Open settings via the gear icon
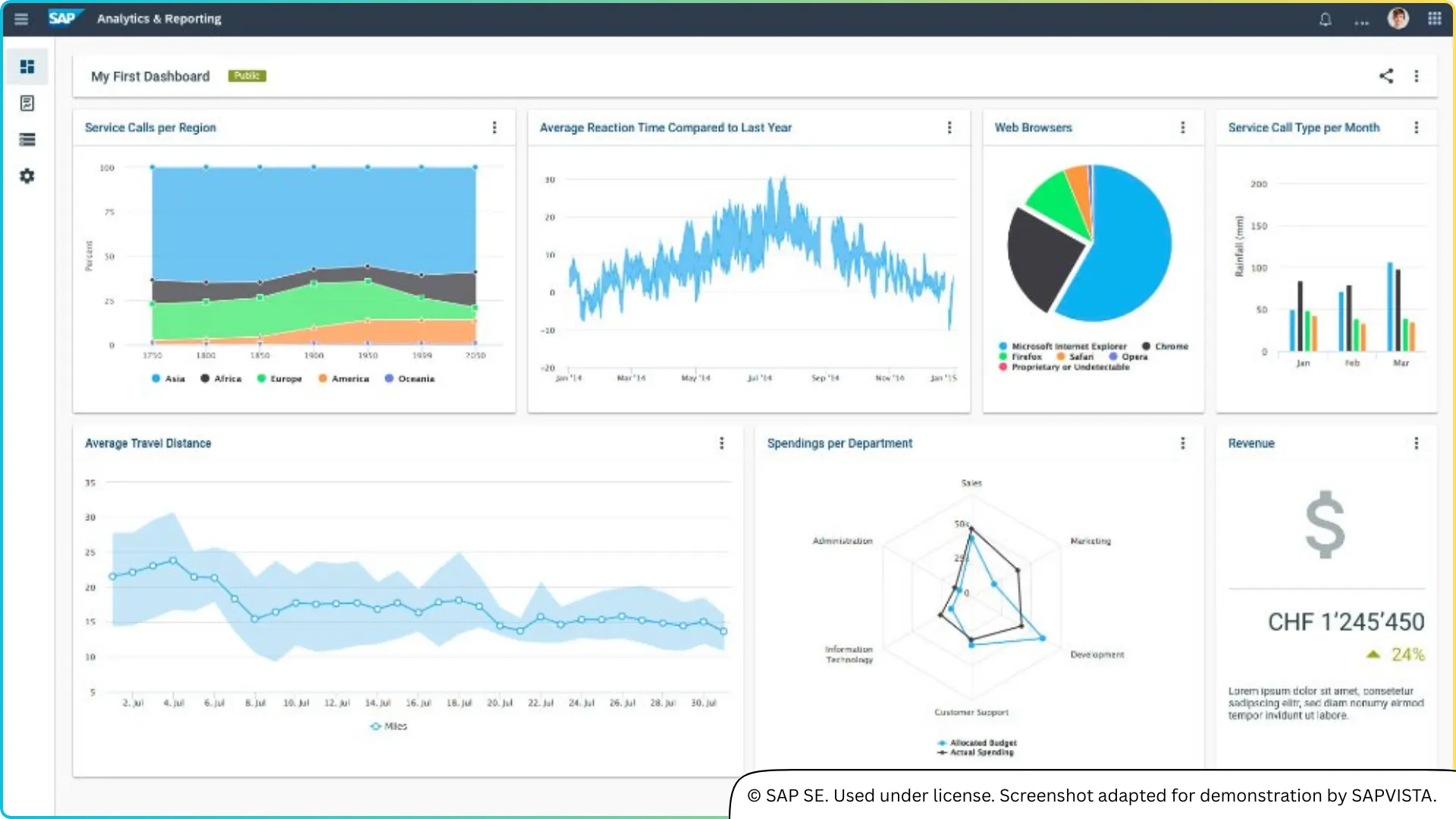This screenshot has height=819, width=1456. [27, 176]
